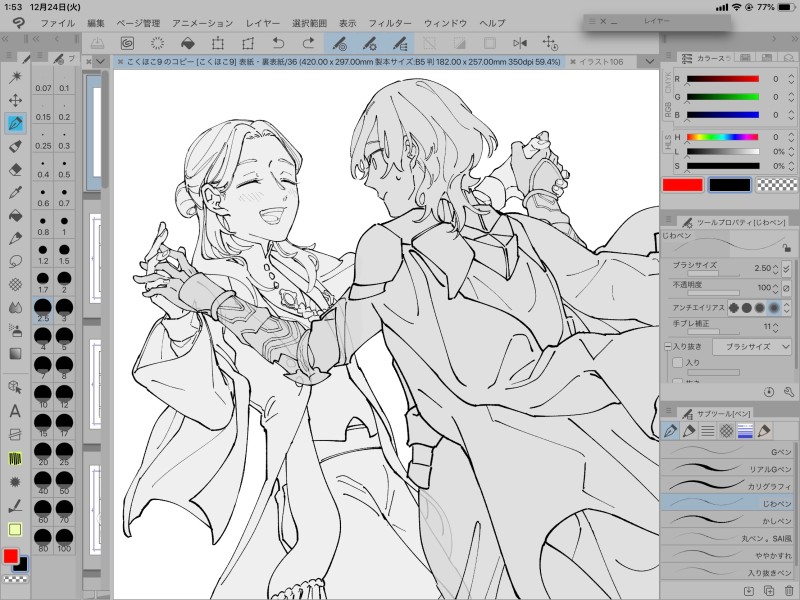
Task: Adjust 不透明度 stepper arrows
Action: (x=776, y=288)
